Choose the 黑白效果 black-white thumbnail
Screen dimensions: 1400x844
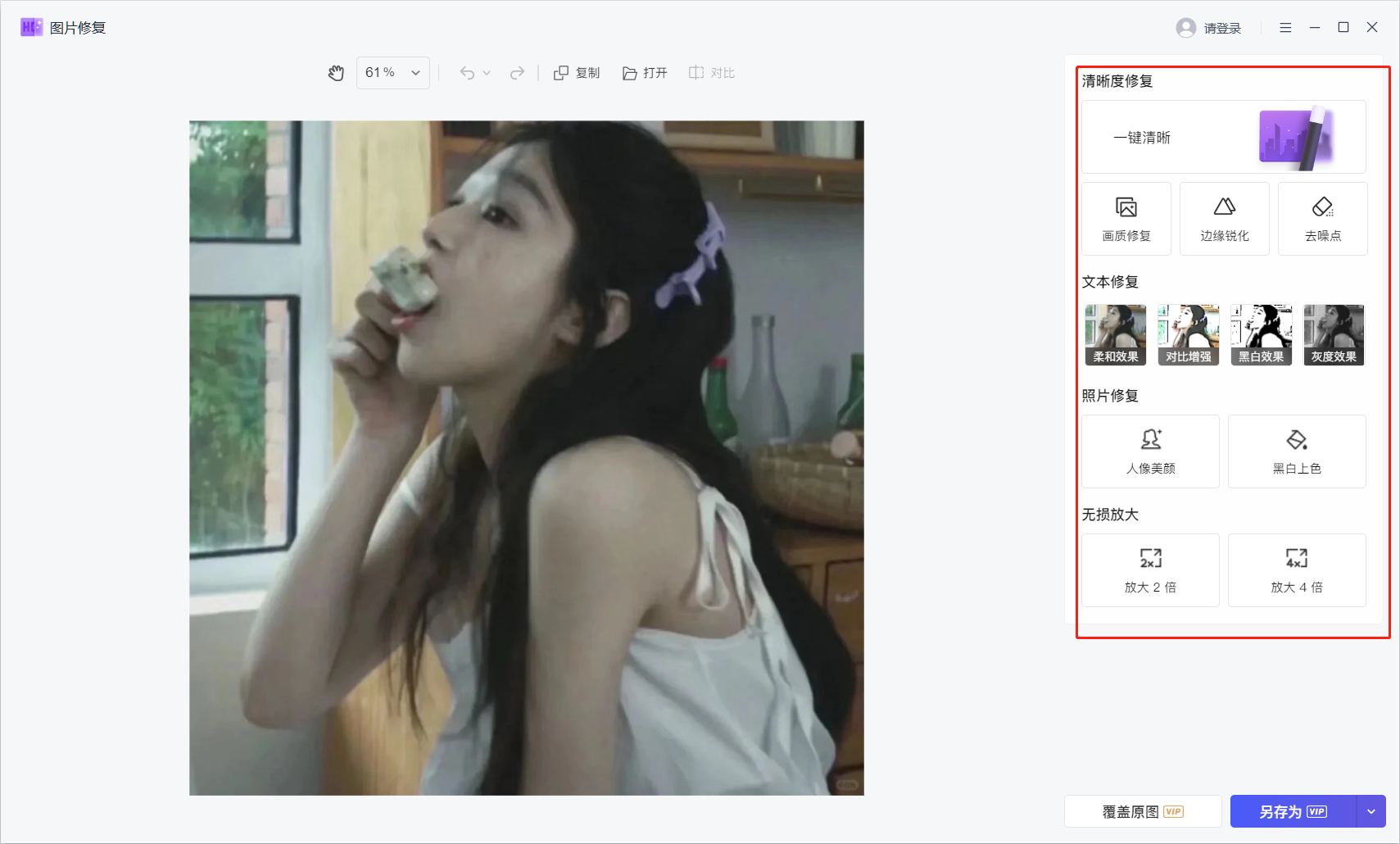[x=1262, y=335]
